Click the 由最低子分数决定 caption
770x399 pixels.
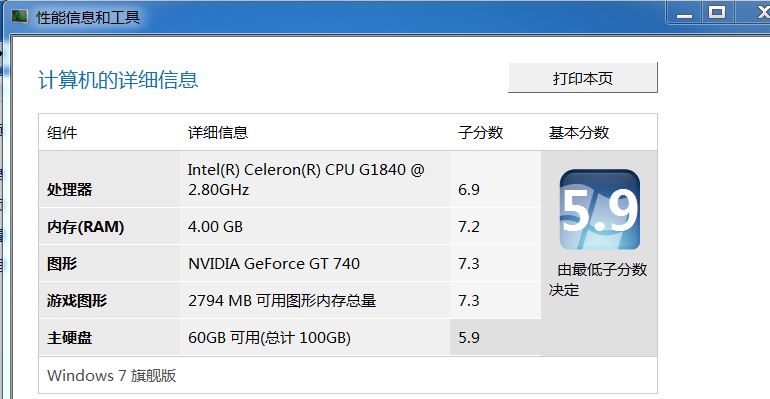(x=598, y=279)
